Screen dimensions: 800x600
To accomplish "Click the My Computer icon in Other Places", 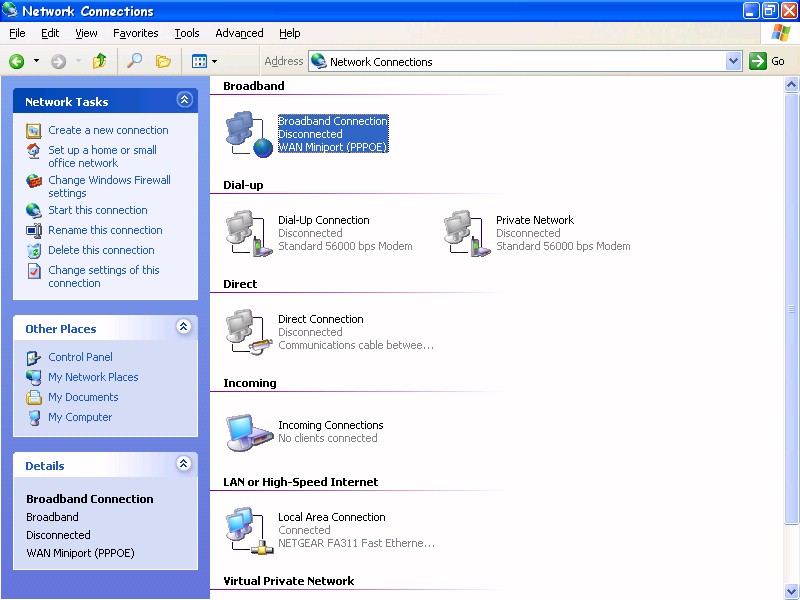I will pyautogui.click(x=34, y=418).
